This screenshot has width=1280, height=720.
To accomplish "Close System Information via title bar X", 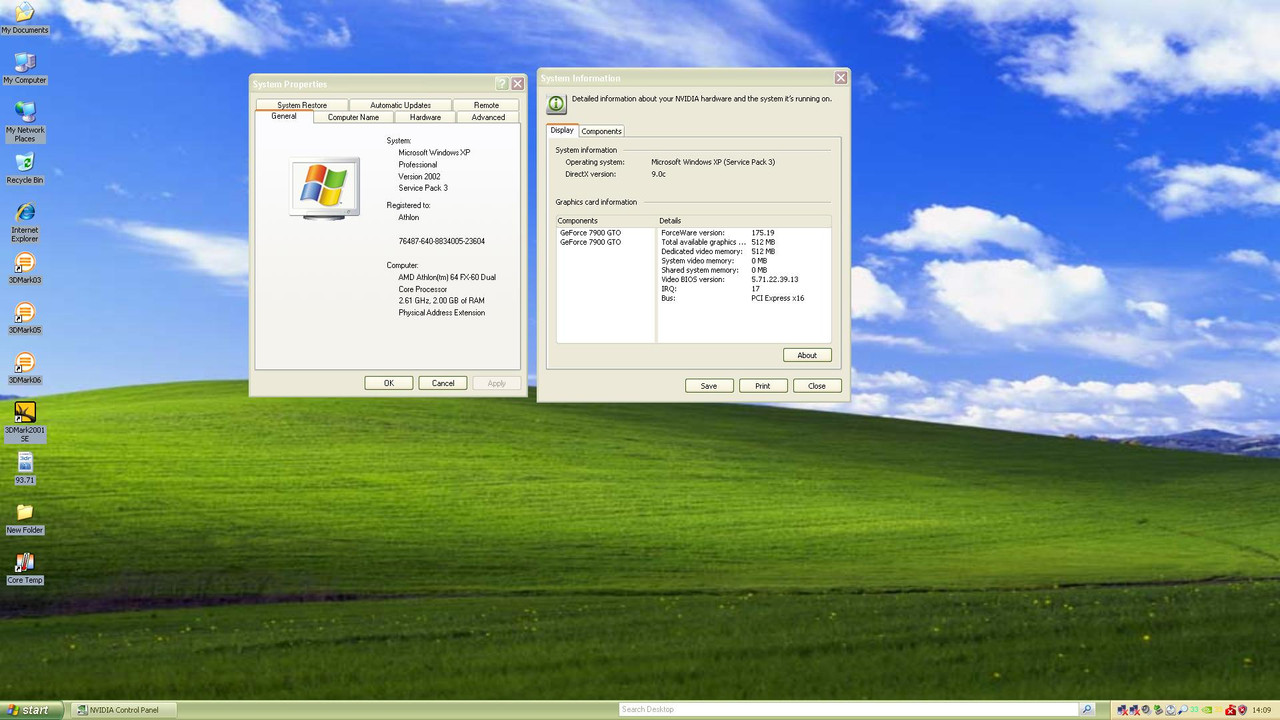I will click(841, 78).
